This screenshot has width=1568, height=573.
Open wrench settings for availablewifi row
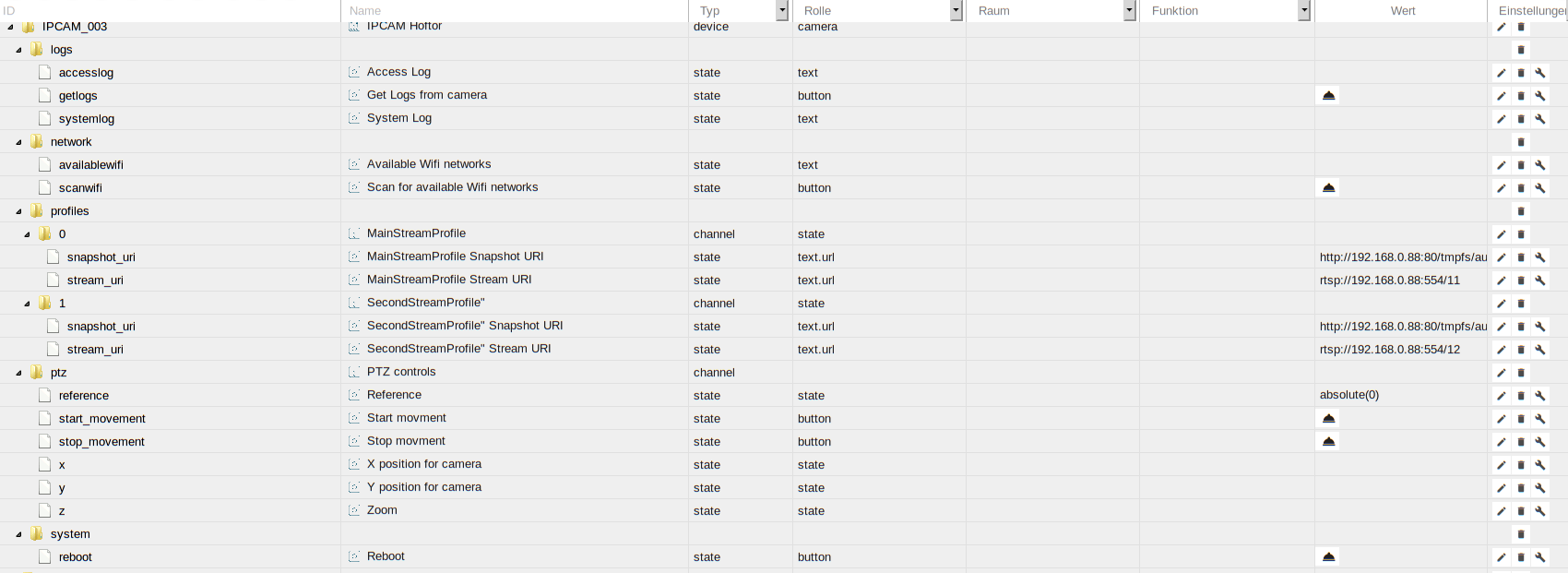click(1540, 165)
